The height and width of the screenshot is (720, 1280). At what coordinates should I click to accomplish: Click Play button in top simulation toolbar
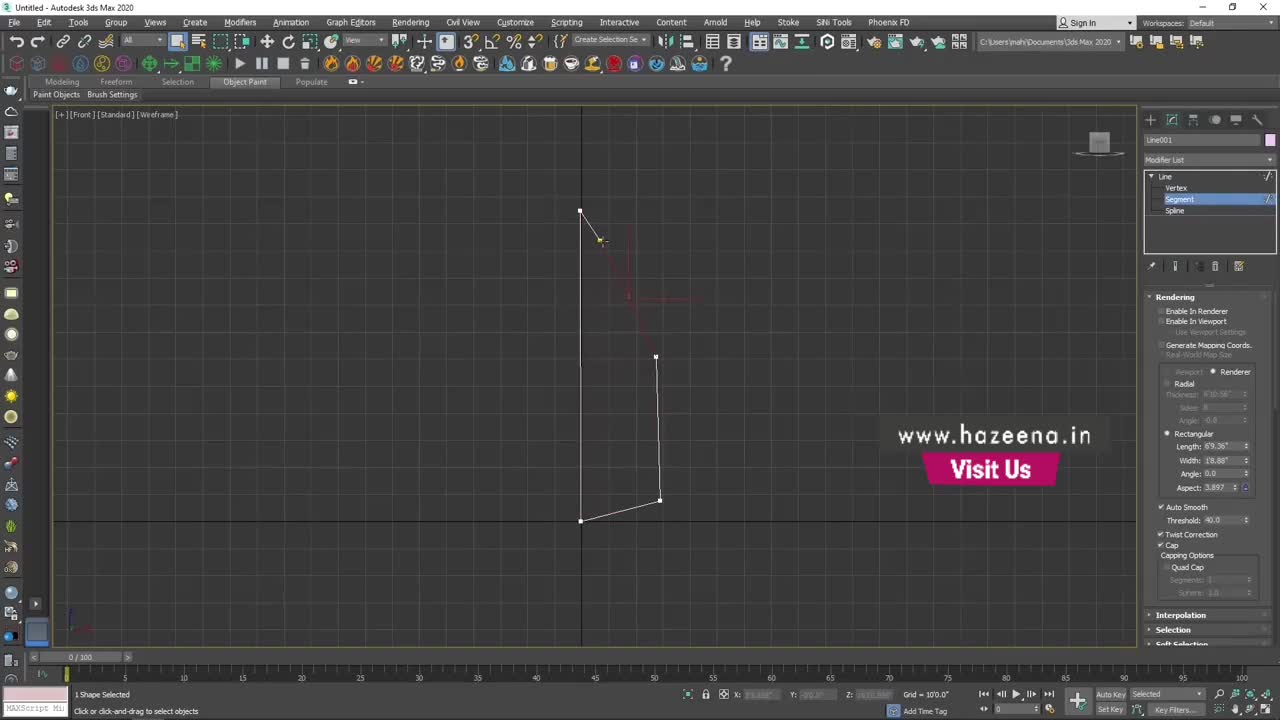240,63
